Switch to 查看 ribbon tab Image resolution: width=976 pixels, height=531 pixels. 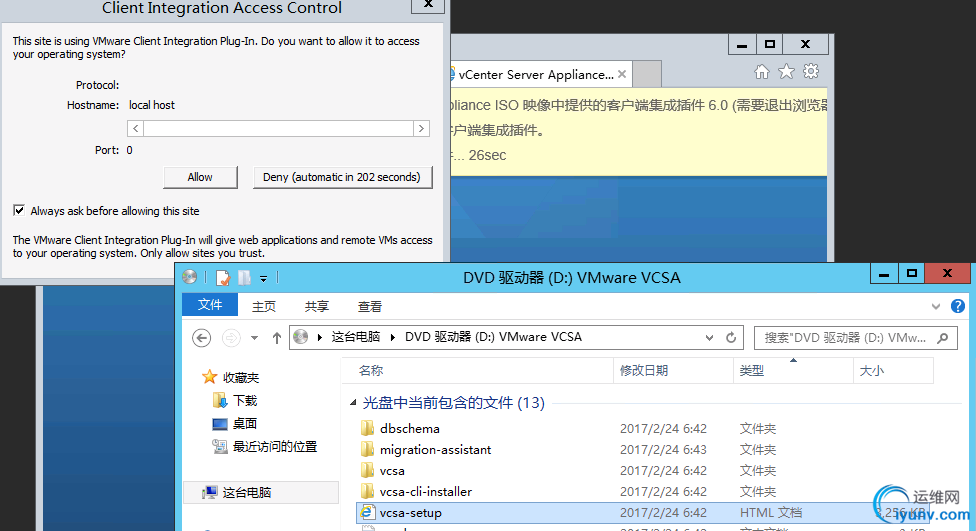point(370,306)
